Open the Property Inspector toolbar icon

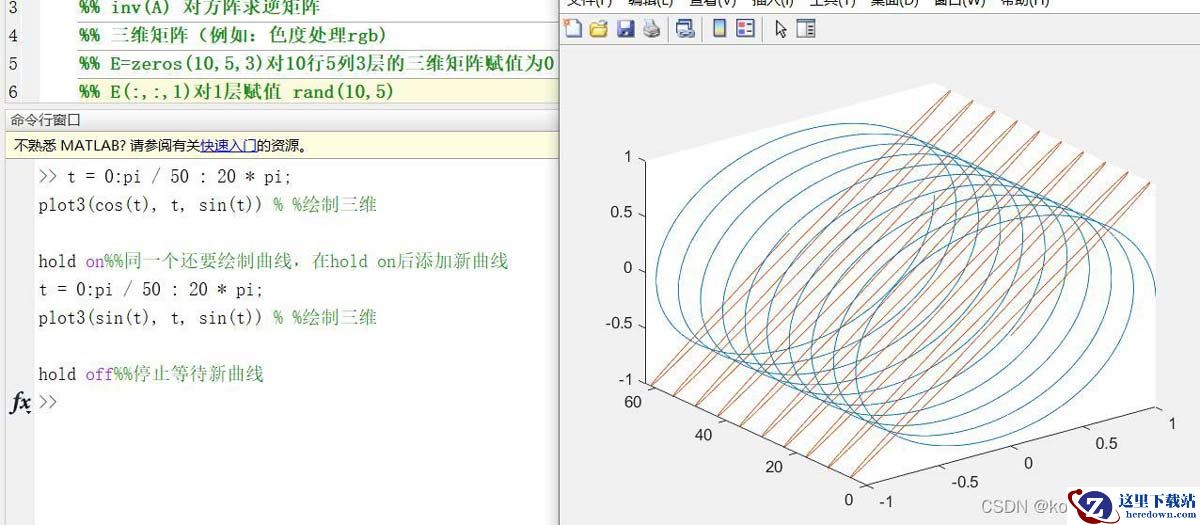tap(805, 28)
